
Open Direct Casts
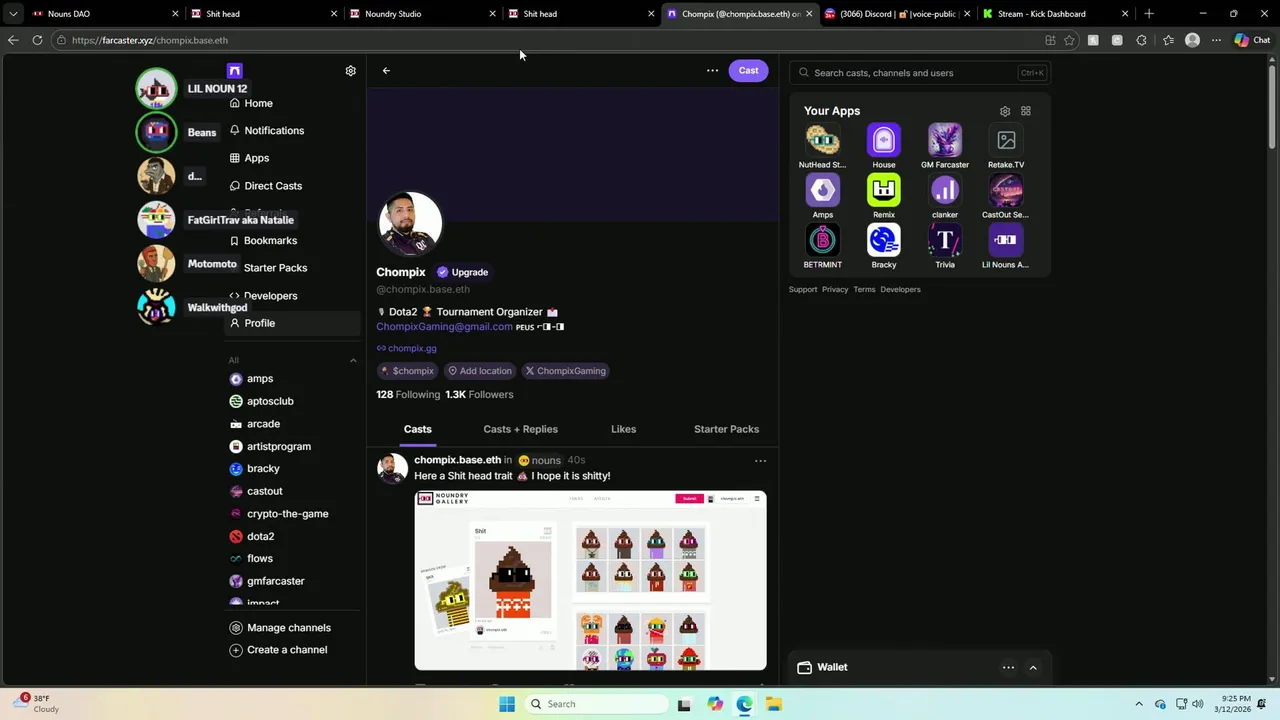point(273,186)
